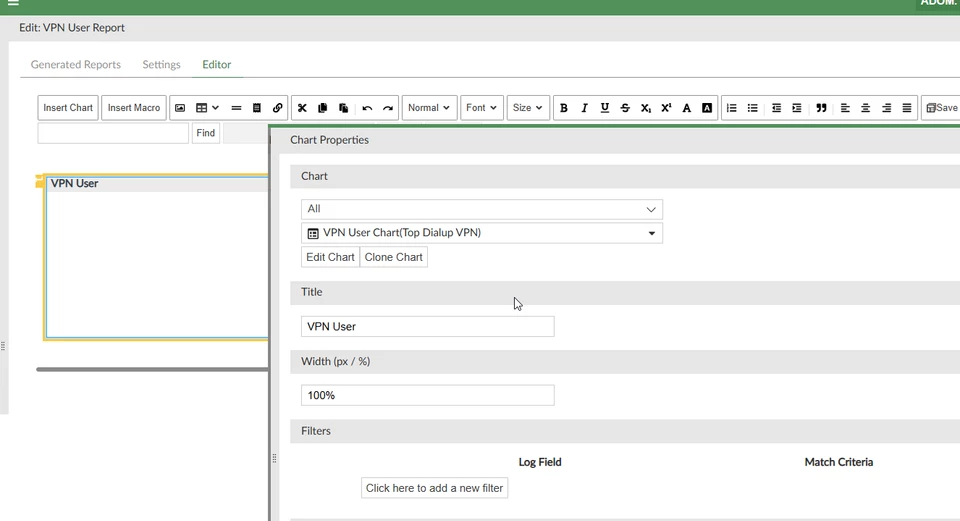The width and height of the screenshot is (960, 521).
Task: Open the Settings tab
Action: tap(161, 64)
